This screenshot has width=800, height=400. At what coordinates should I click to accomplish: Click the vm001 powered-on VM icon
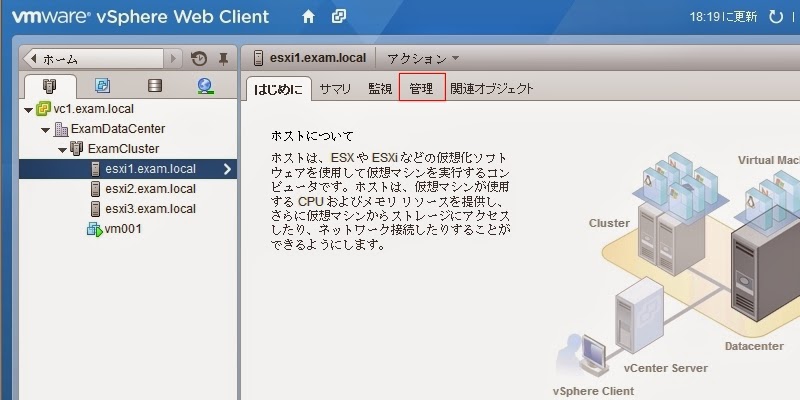[95, 229]
